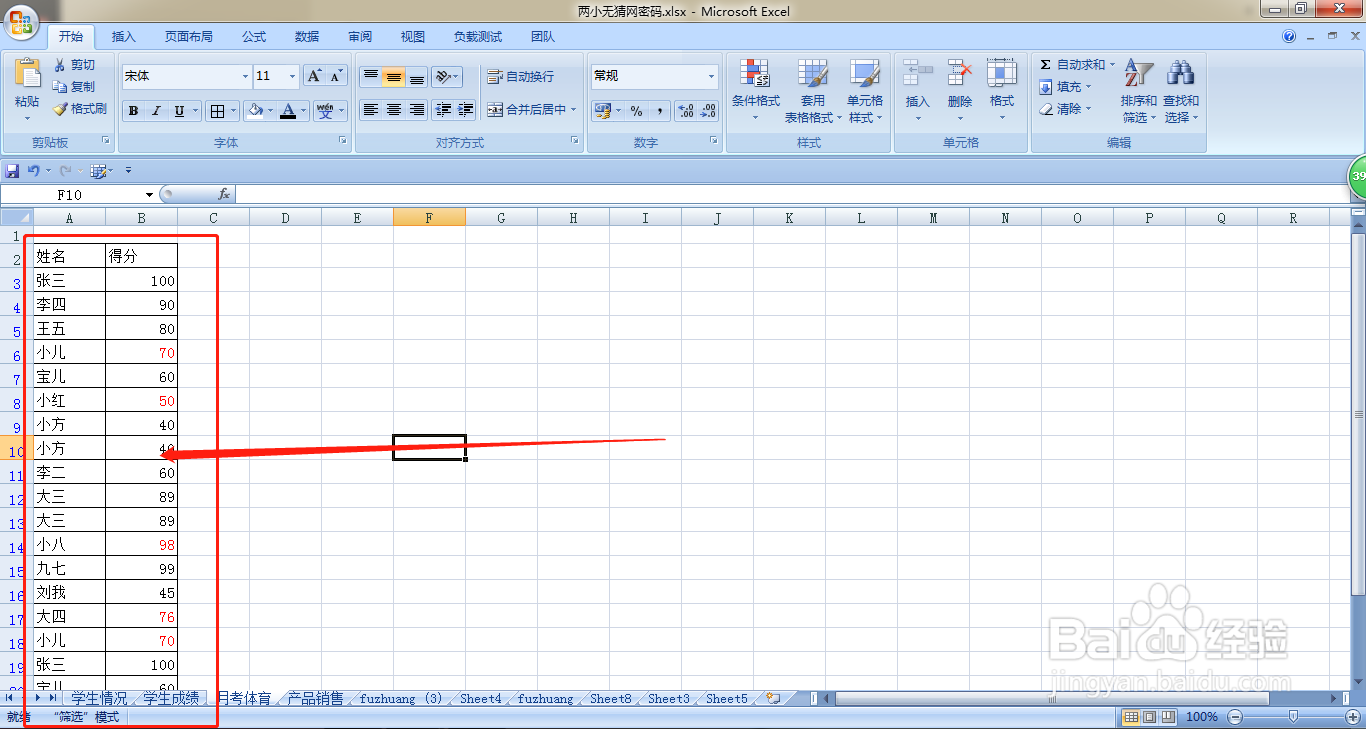Expand the font name 宋体 dropdown
This screenshot has width=1366, height=729.
pos(245,76)
